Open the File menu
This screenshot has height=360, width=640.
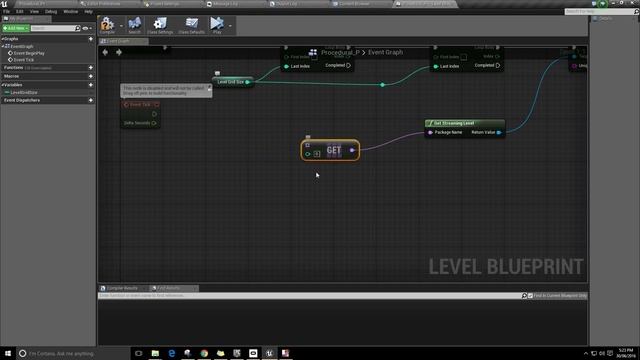click(6, 11)
